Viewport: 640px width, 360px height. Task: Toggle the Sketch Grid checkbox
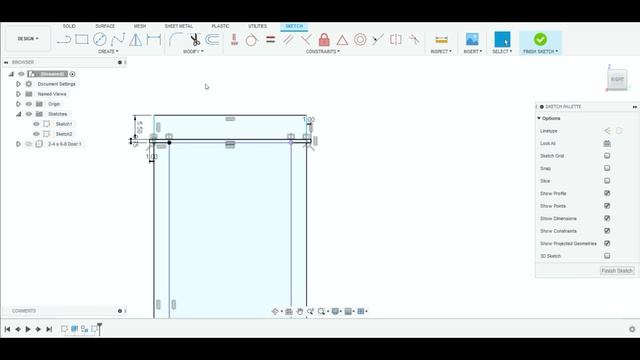click(607, 156)
